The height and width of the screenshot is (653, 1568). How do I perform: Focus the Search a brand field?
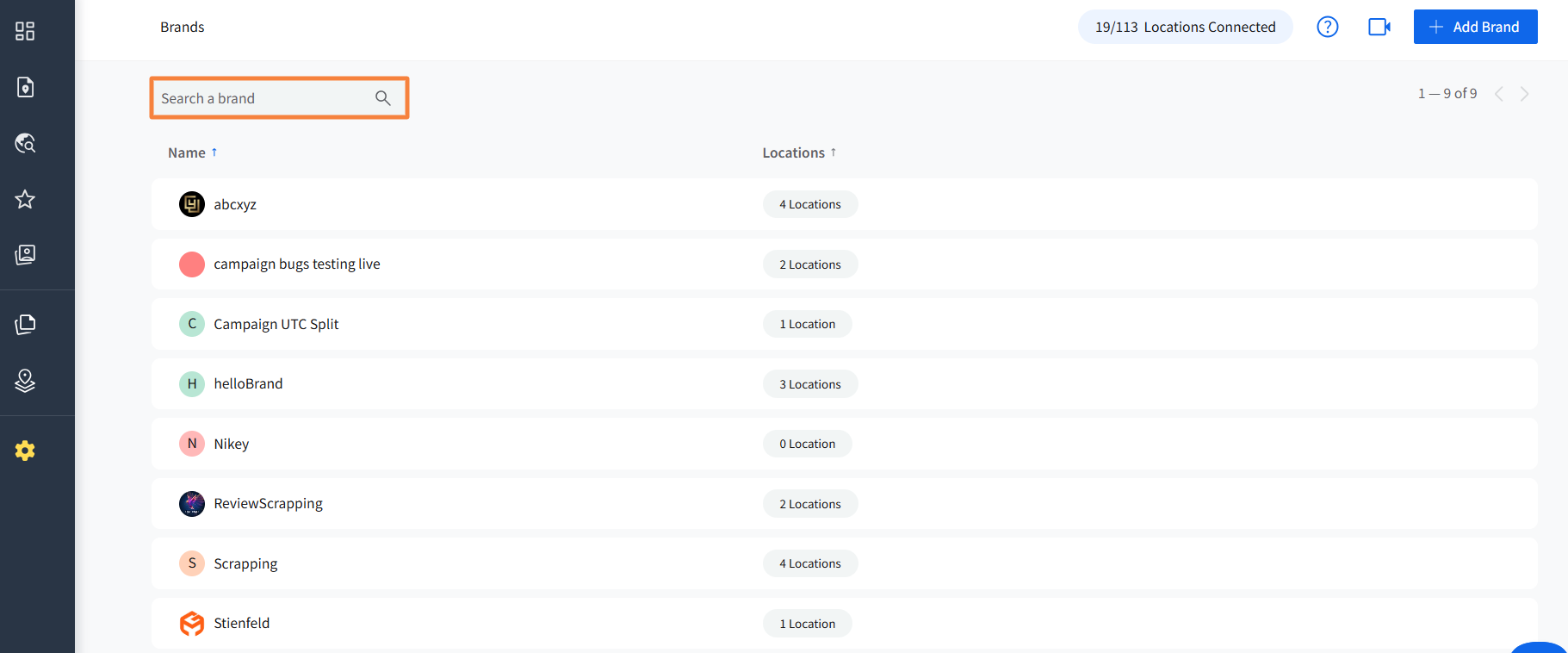[279, 98]
